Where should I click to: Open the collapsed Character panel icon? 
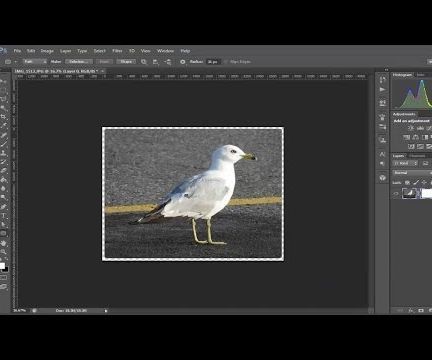[x=382, y=154]
